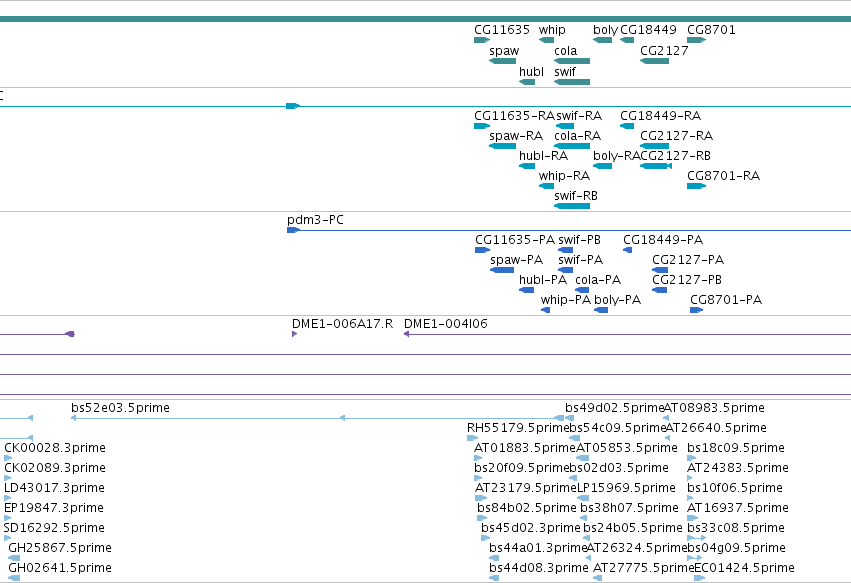Open the CG18449-RA transcript
This screenshot has width=851, height=583.
(627, 126)
